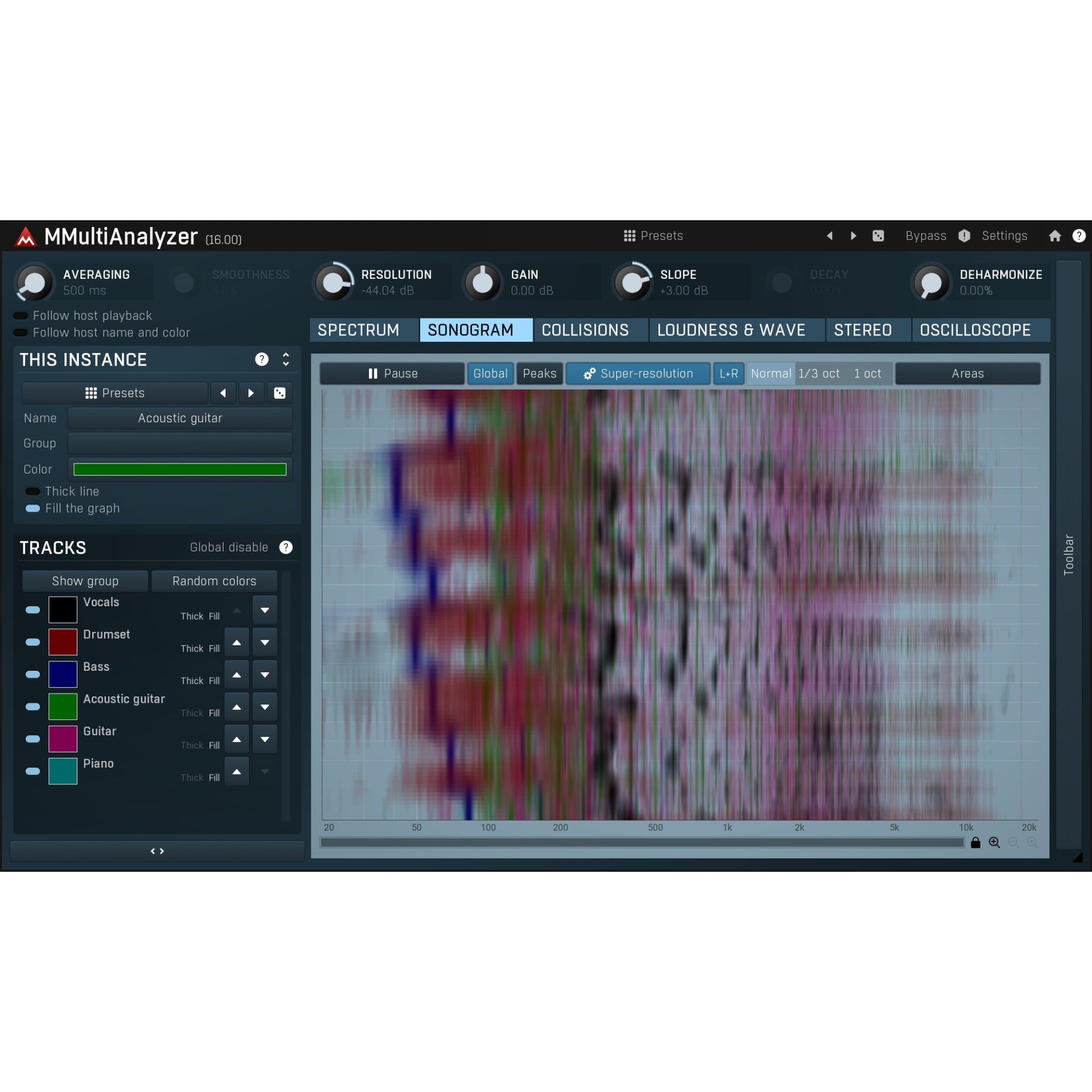The width and height of the screenshot is (1092, 1092).
Task: Open help via the question mark icon
Action: (1079, 236)
